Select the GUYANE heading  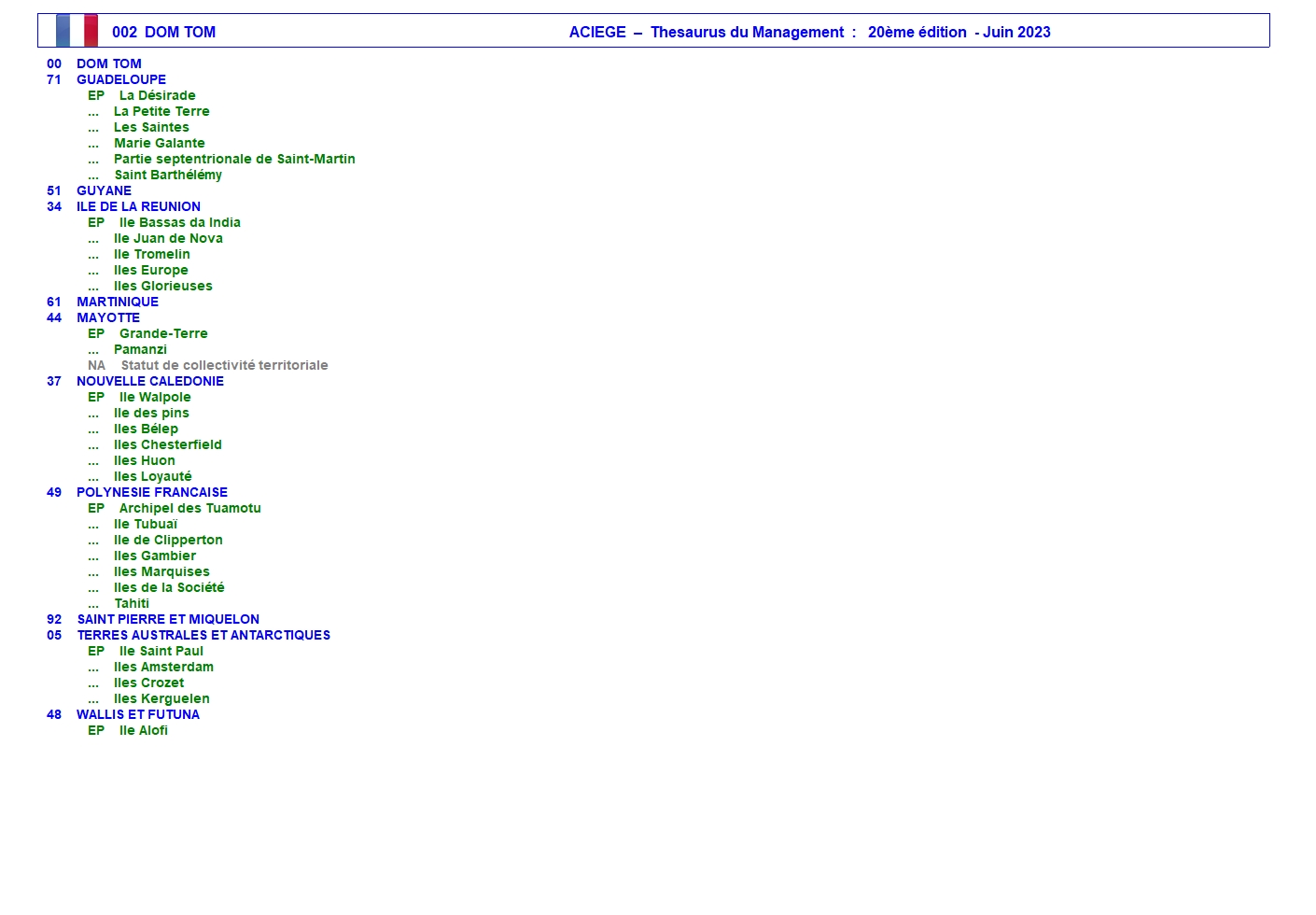tap(104, 190)
